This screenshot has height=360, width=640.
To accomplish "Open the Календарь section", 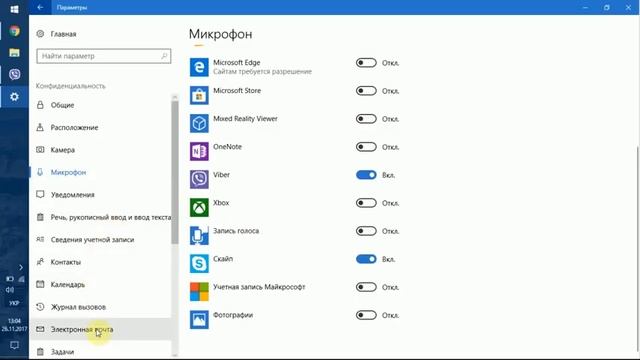I will (101, 285).
